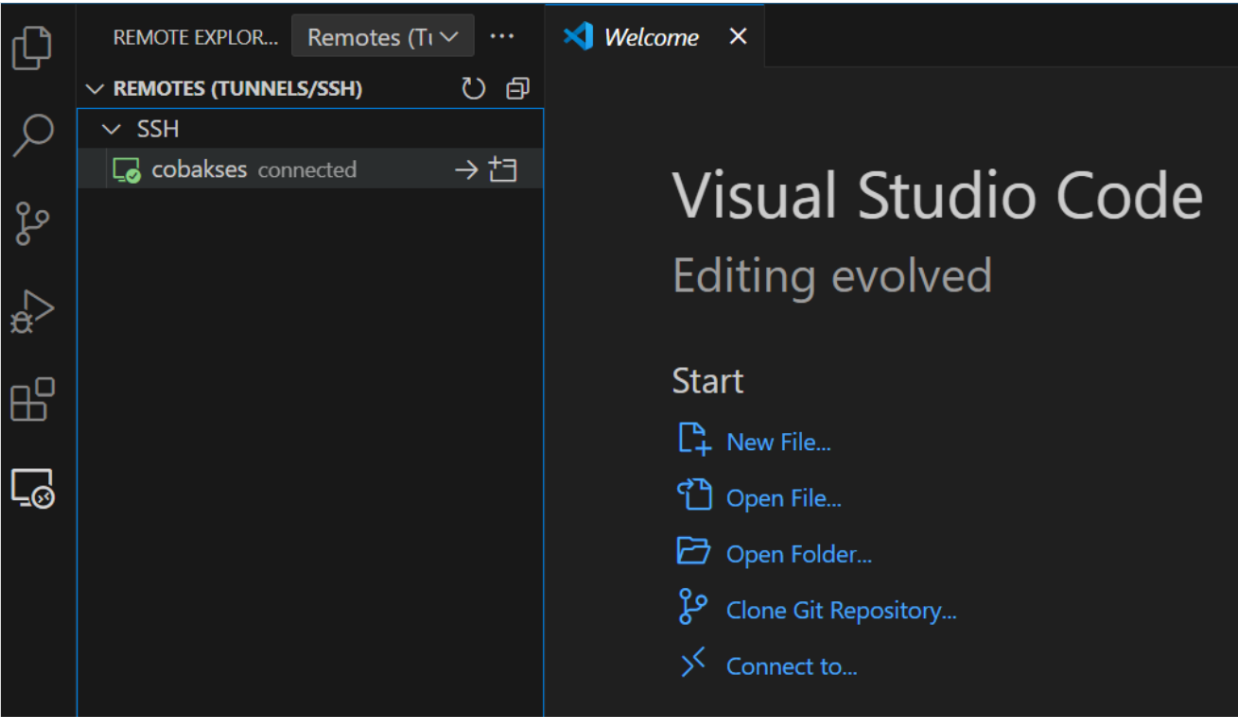Screen dimensions: 1238x717
Task: Click the New File... link
Action: point(779,442)
